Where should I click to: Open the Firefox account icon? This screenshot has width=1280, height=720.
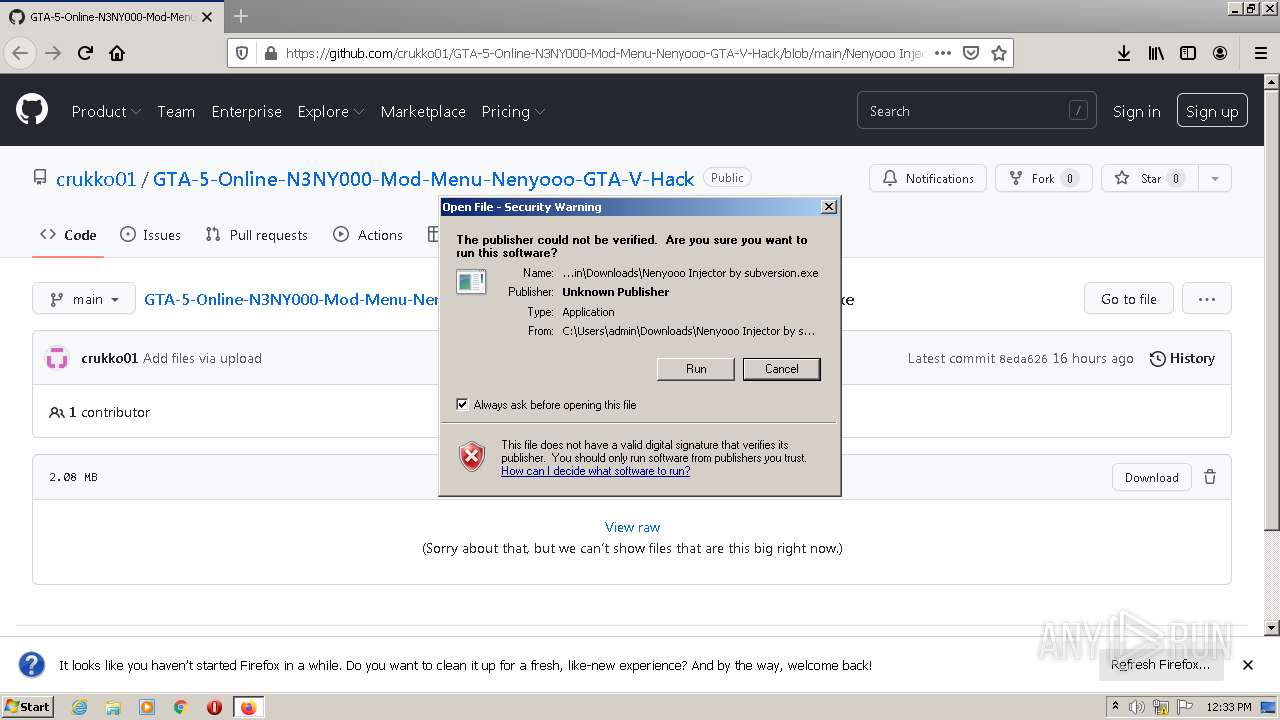(x=1220, y=53)
